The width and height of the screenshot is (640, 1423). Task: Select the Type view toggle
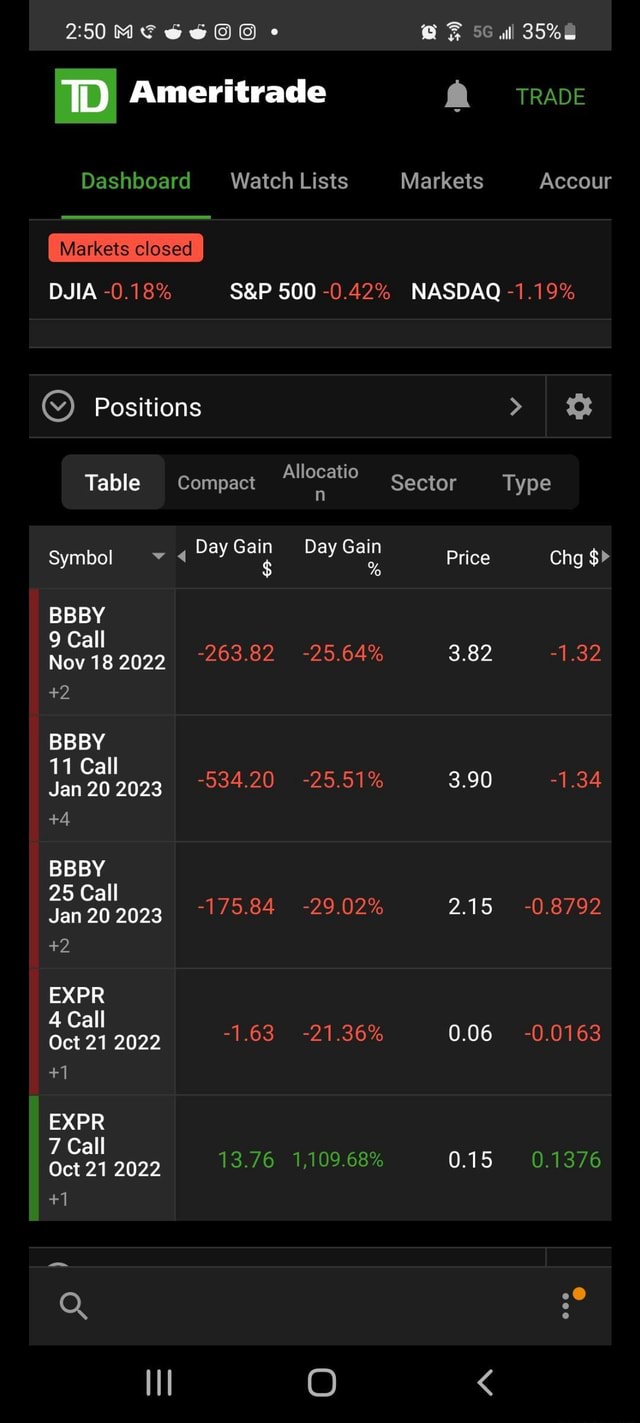526,482
